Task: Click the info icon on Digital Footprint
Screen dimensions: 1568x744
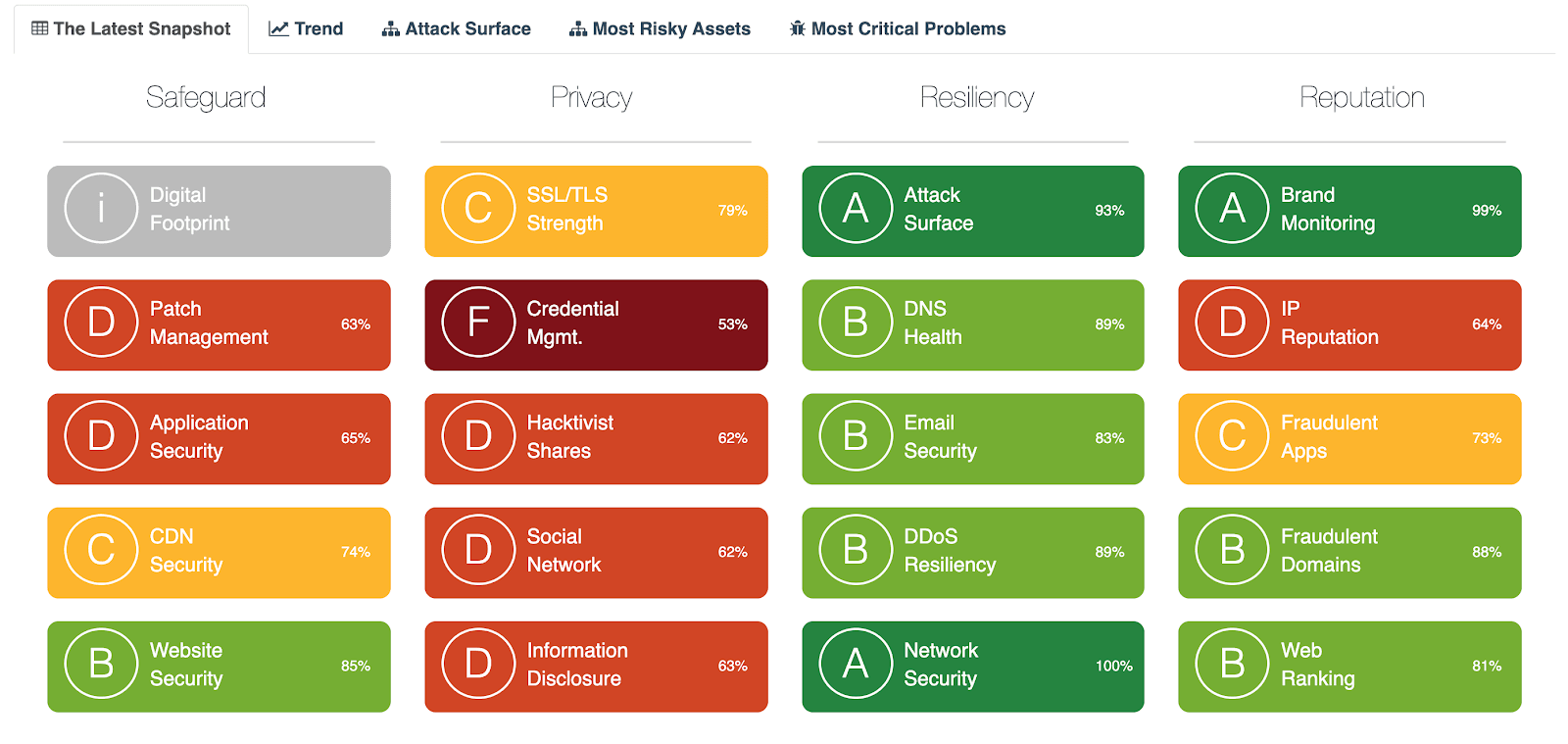Action: 101,209
